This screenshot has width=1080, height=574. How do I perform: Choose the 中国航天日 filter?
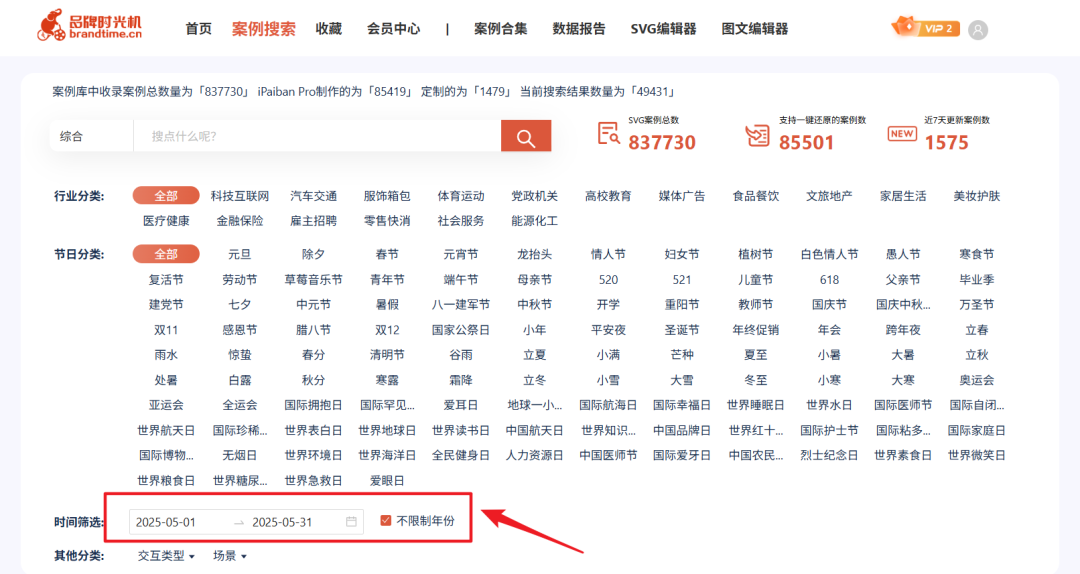[x=534, y=431]
